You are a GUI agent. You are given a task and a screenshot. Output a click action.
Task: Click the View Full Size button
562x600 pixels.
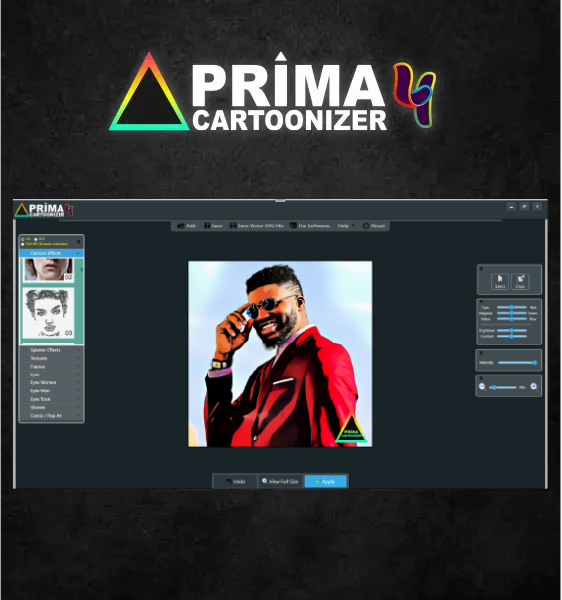pyautogui.click(x=280, y=481)
